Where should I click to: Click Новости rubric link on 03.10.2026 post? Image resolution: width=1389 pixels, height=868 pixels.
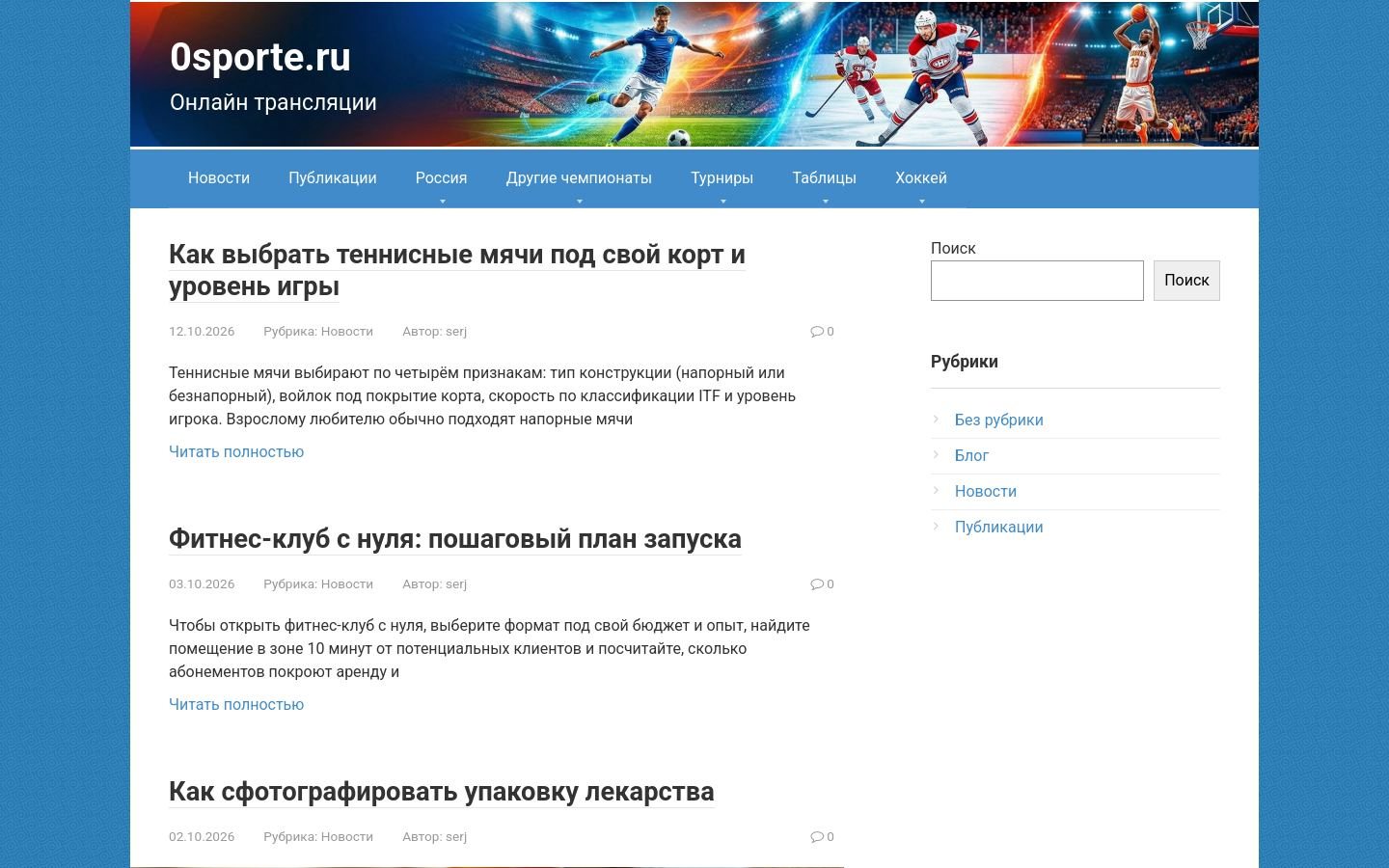[x=347, y=583]
